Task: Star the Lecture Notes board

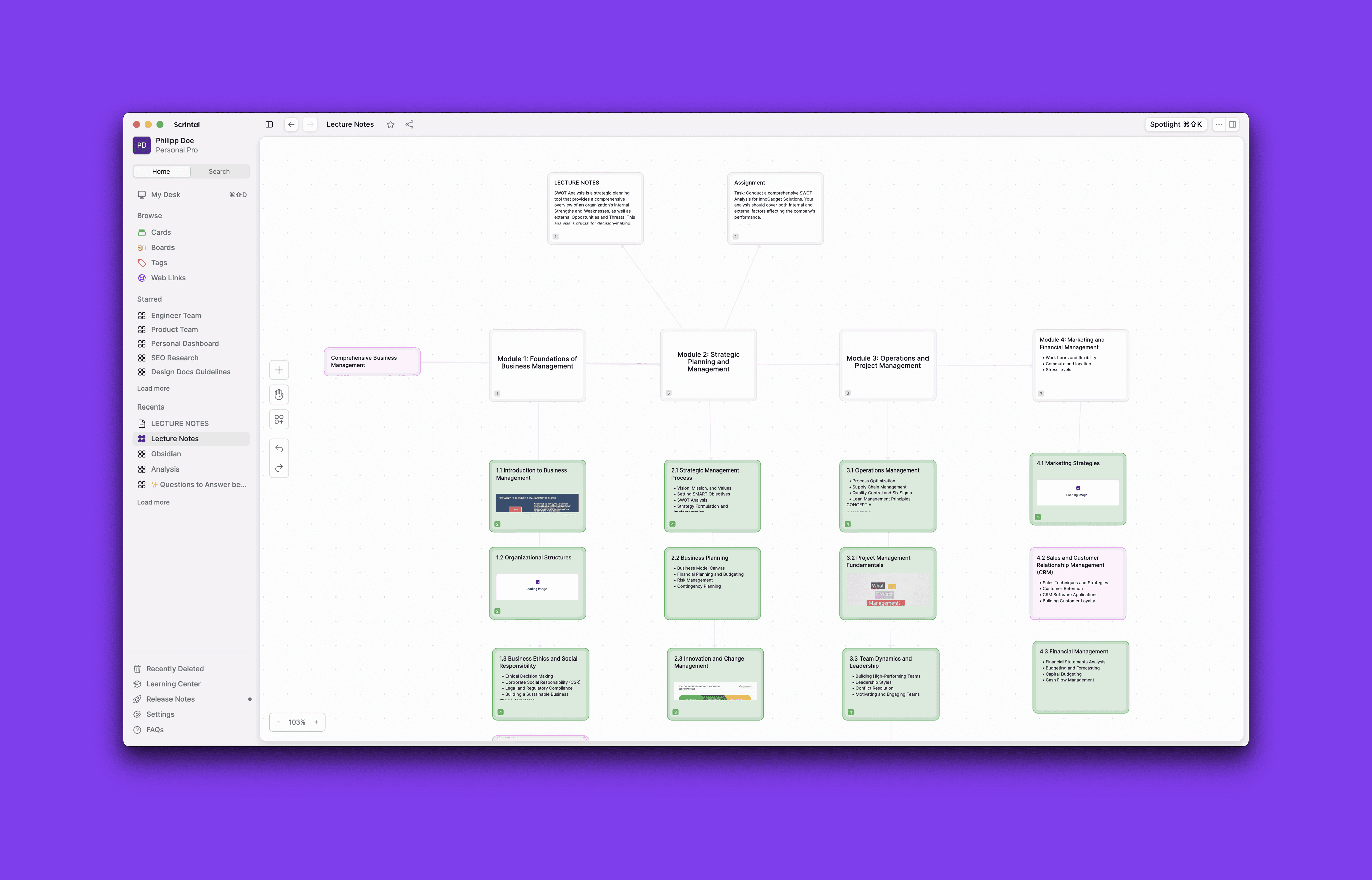Action: tap(390, 125)
